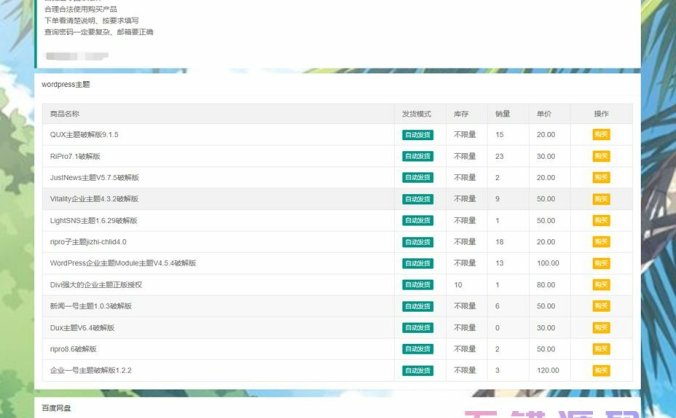Click 购买 for the WordPress企业主题Module row

[x=601, y=263]
